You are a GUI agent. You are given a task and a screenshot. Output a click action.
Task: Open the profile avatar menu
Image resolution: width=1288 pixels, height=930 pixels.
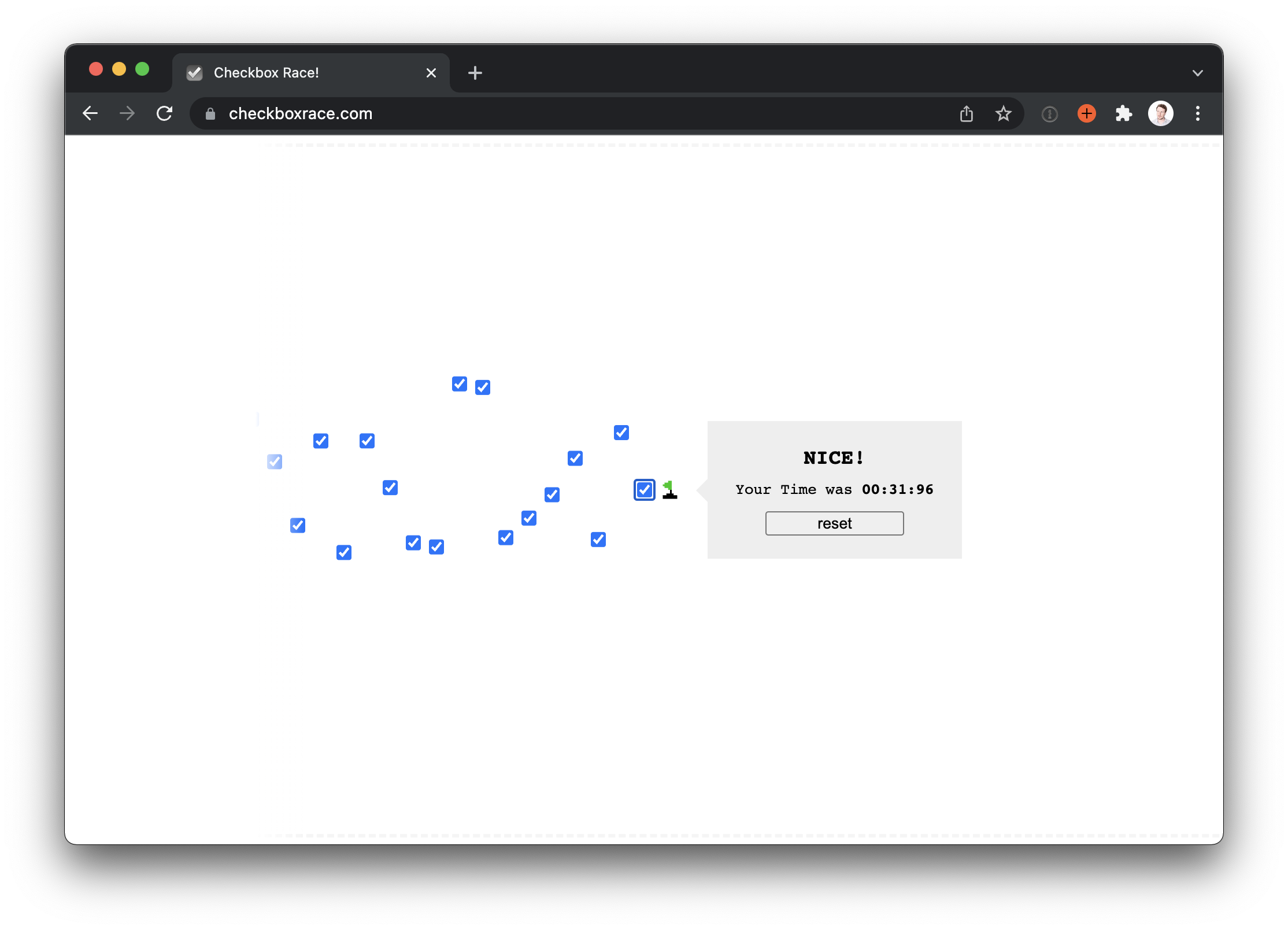coord(1160,113)
